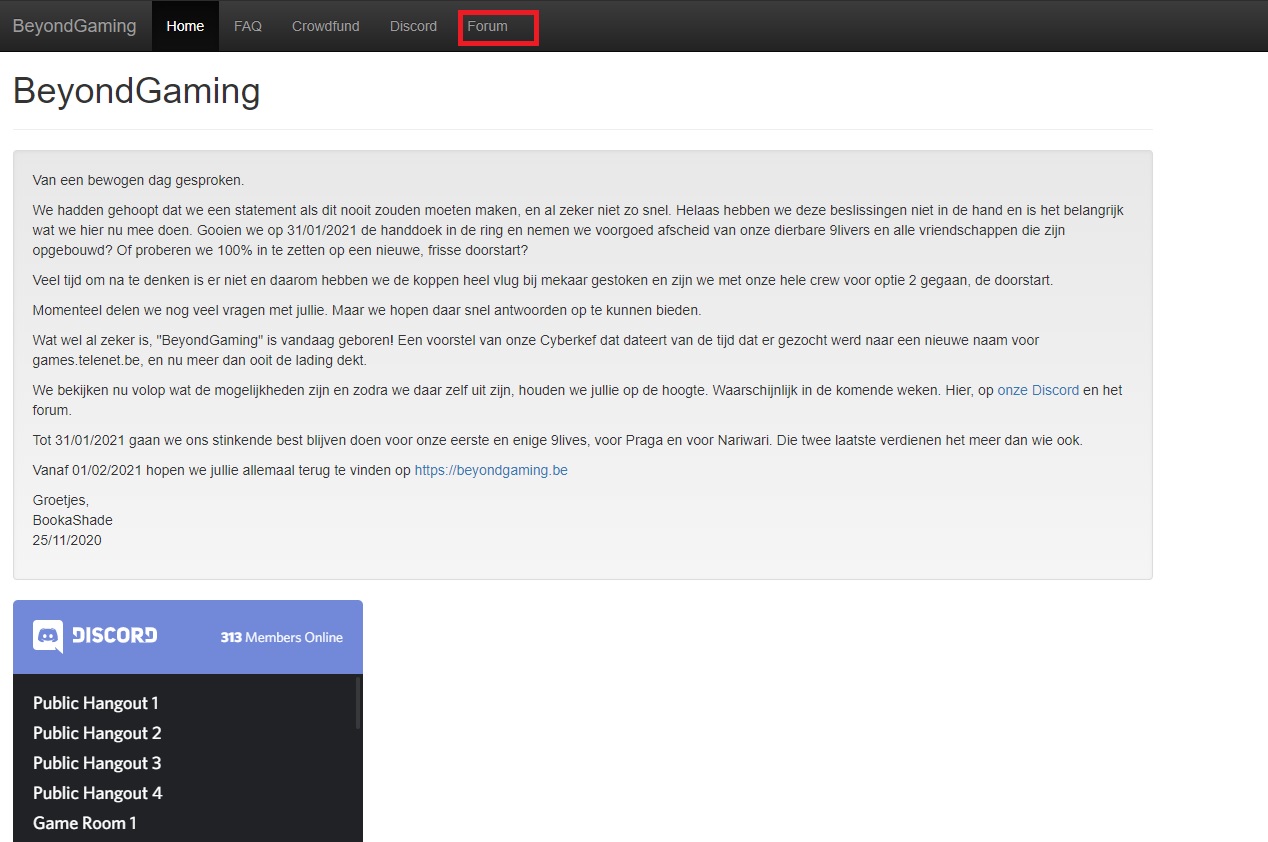This screenshot has width=1268, height=842.
Task: Select the Discord item in navbar
Action: 414,26
